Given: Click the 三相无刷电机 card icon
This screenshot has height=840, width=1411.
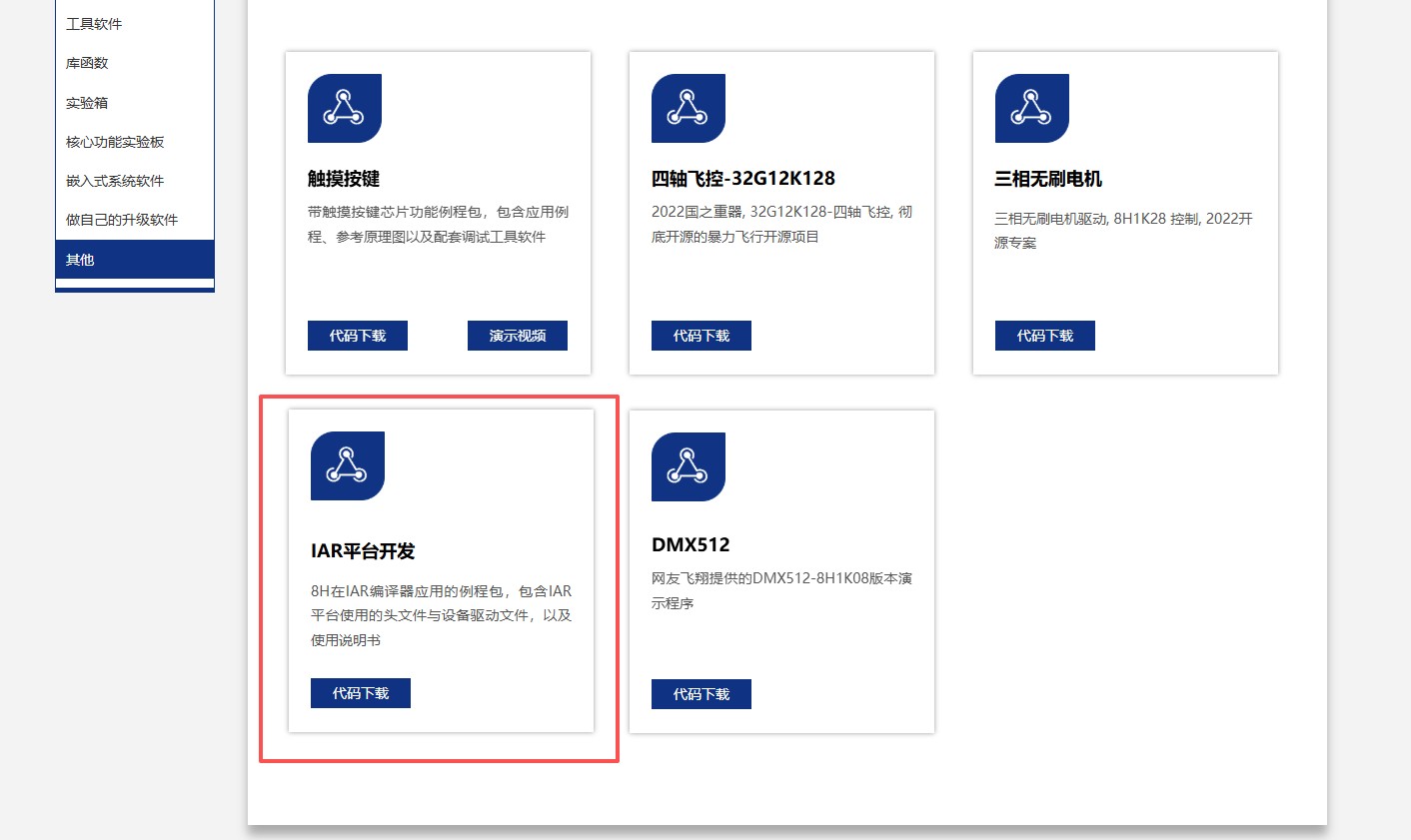Looking at the screenshot, I should (x=1031, y=108).
